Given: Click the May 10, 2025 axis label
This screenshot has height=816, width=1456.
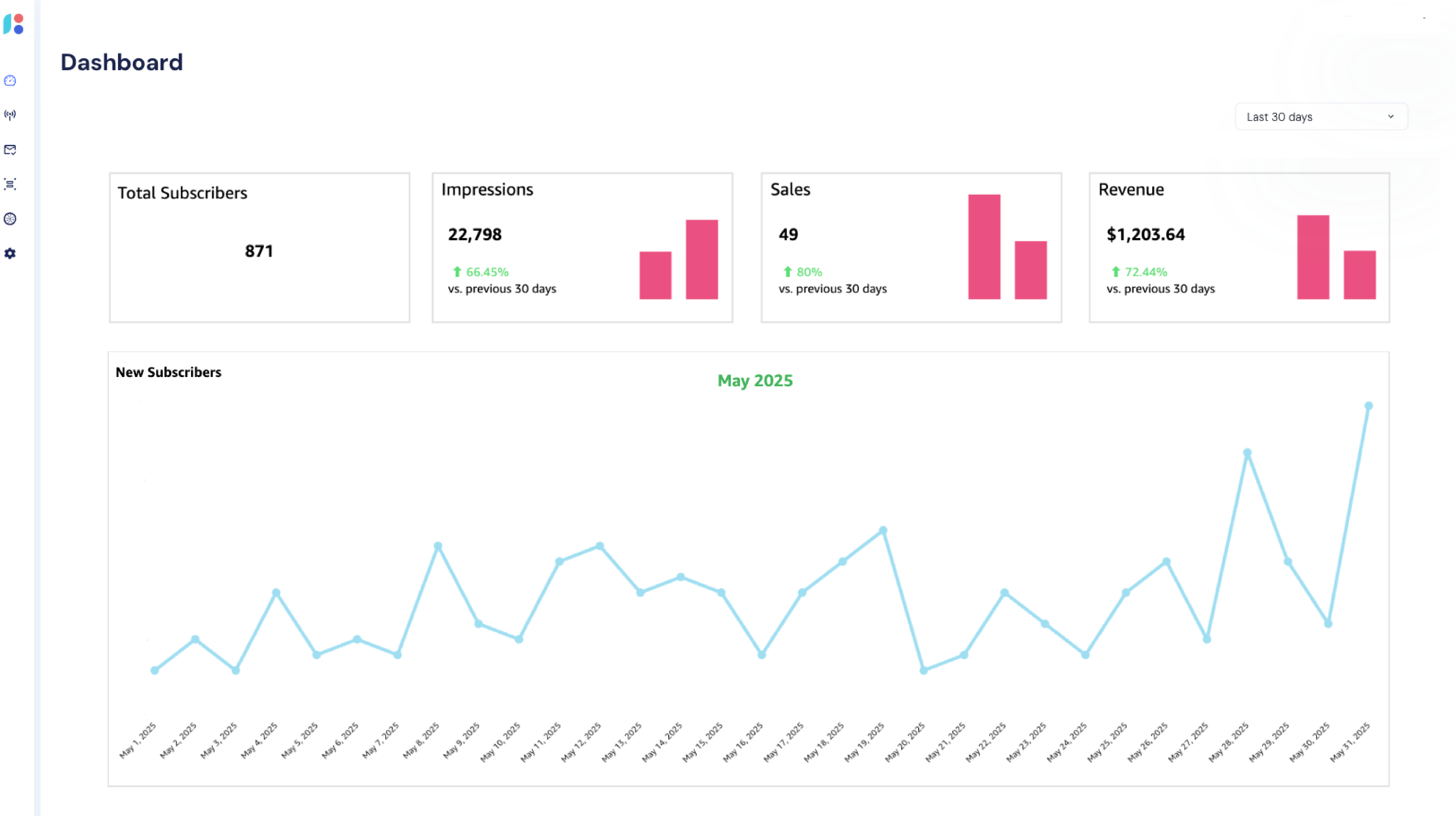Looking at the screenshot, I should pyautogui.click(x=500, y=742).
